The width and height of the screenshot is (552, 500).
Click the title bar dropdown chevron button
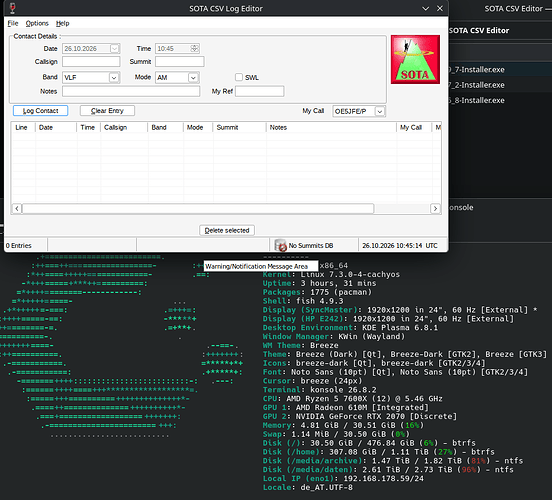425,8
